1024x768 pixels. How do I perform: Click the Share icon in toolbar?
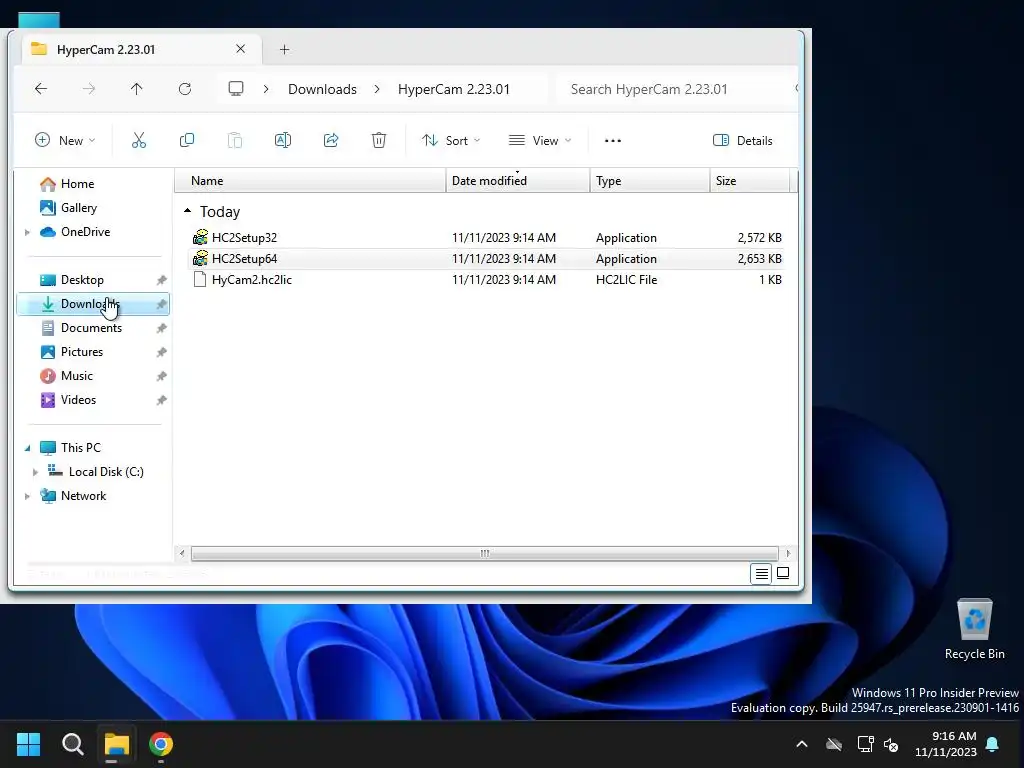[x=331, y=140]
